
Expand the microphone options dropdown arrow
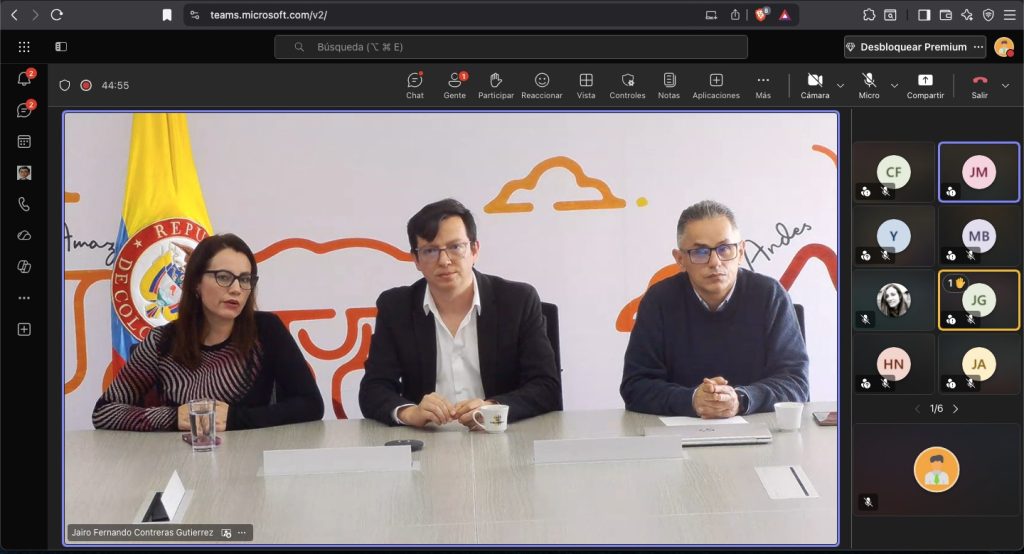894,86
